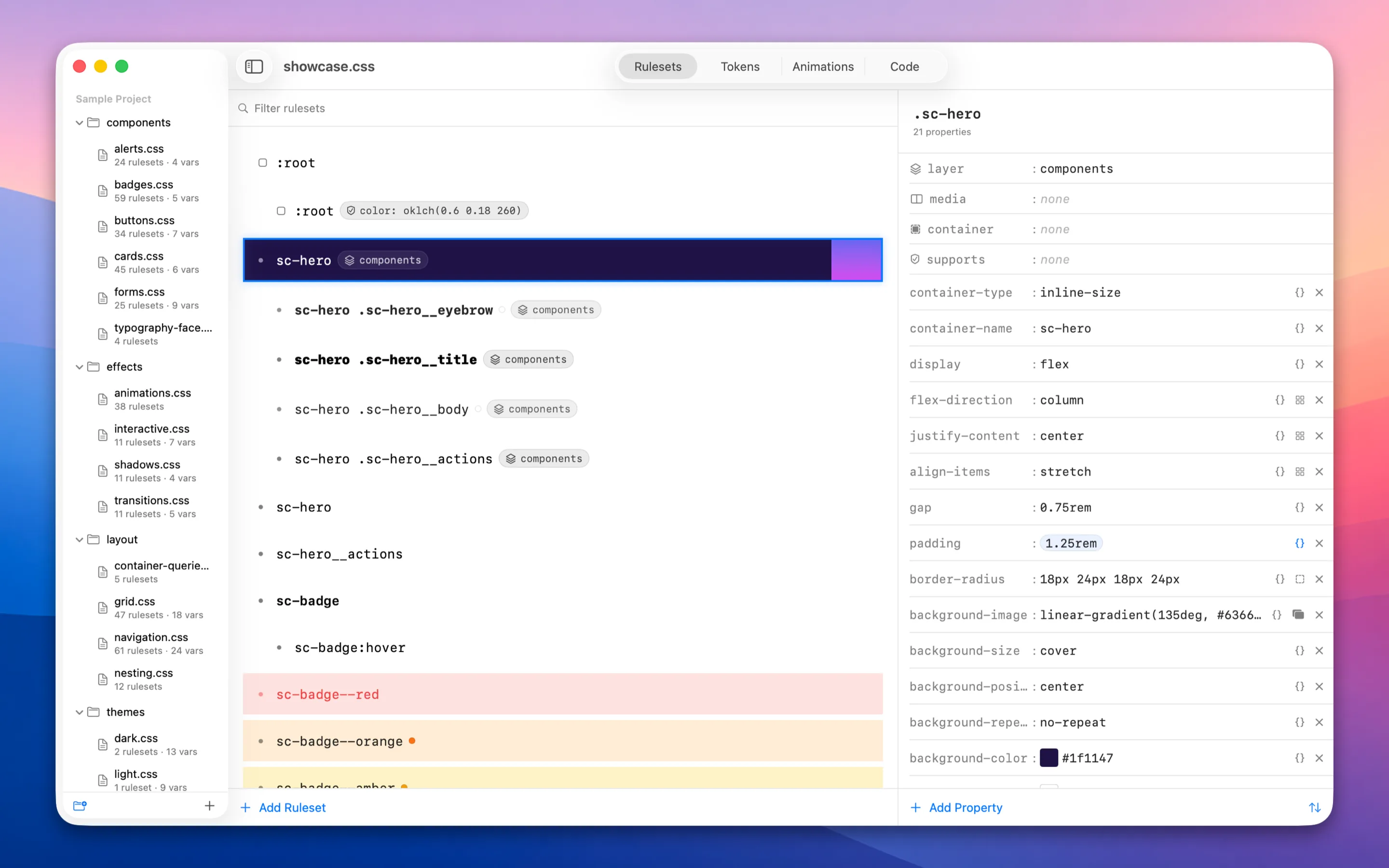Switch to the Rulesets tab
1389x868 pixels.
(x=658, y=67)
